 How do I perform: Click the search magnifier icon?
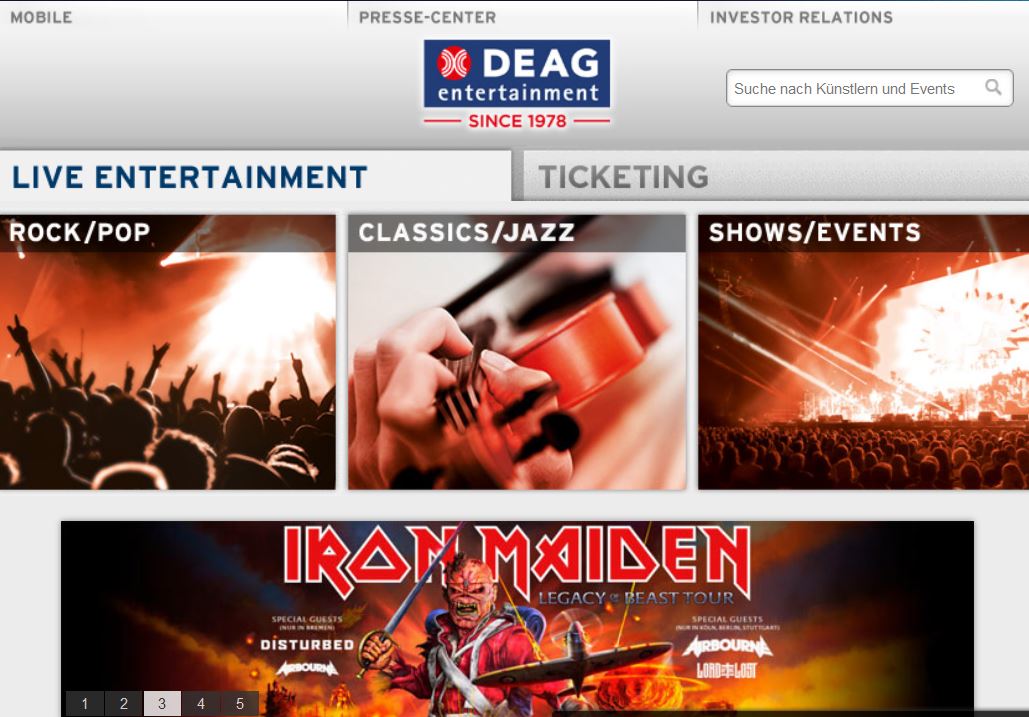(994, 87)
